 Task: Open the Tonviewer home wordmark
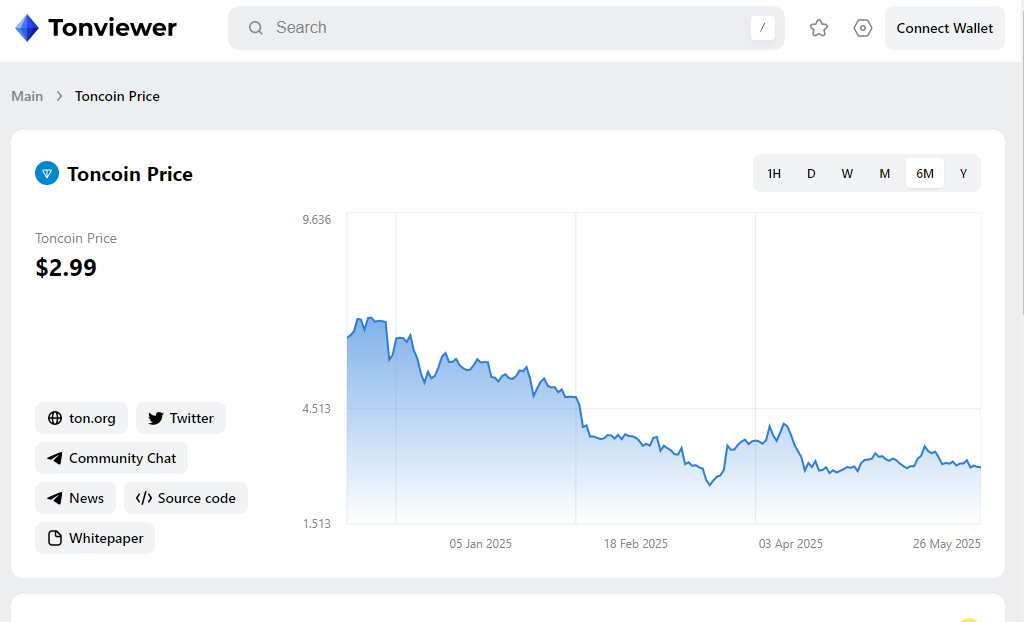(x=112, y=27)
